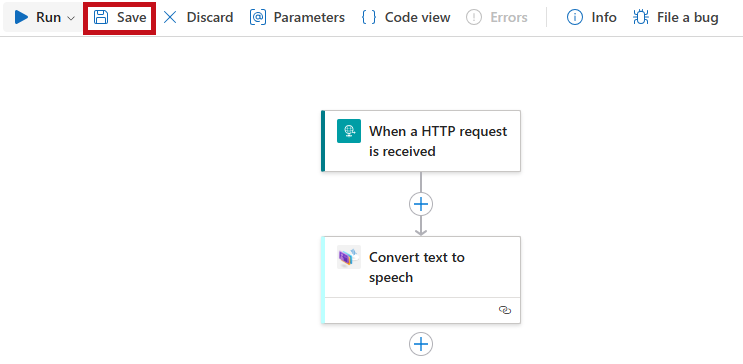Save the workflow
Image resolution: width=743 pixels, height=364 pixels.
coord(119,18)
